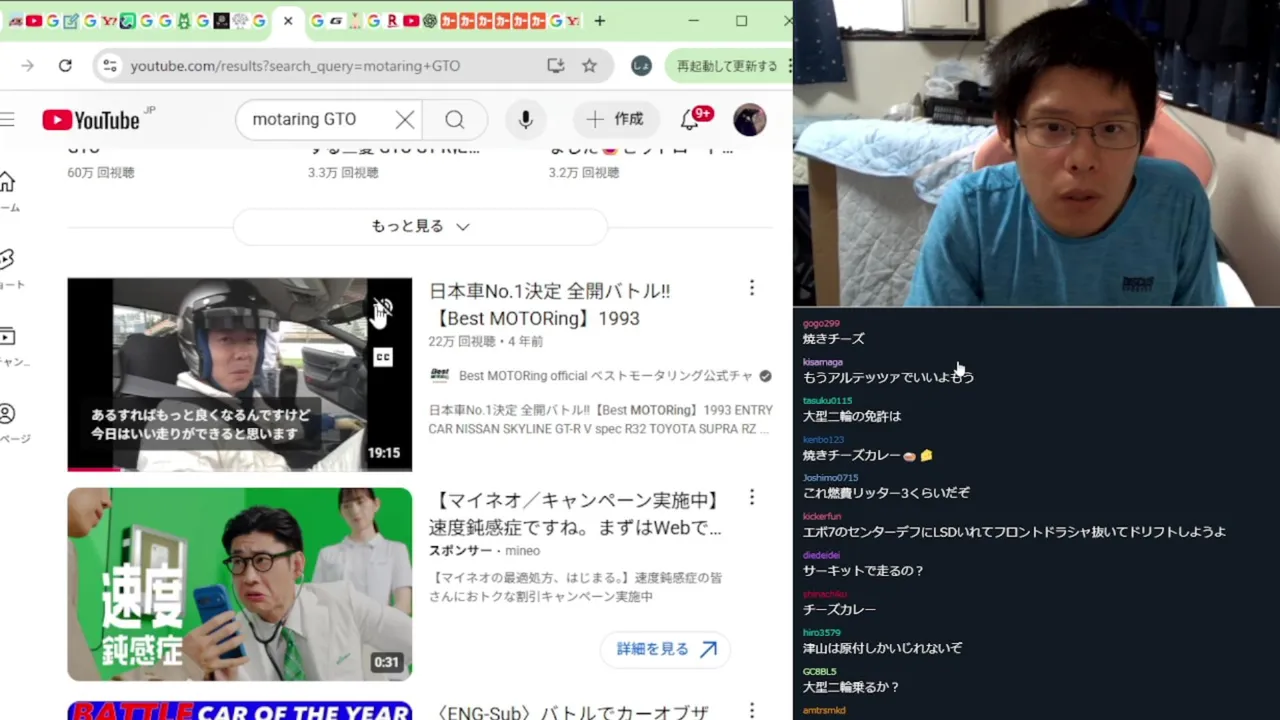
Task: Open the YouTube account avatar menu
Action: [x=750, y=120]
